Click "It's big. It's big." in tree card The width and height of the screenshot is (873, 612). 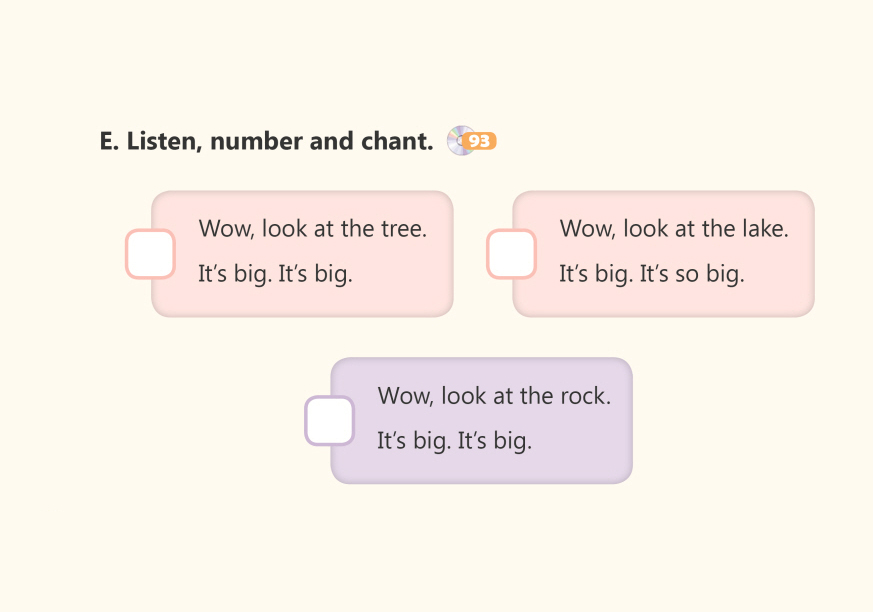[x=275, y=274]
